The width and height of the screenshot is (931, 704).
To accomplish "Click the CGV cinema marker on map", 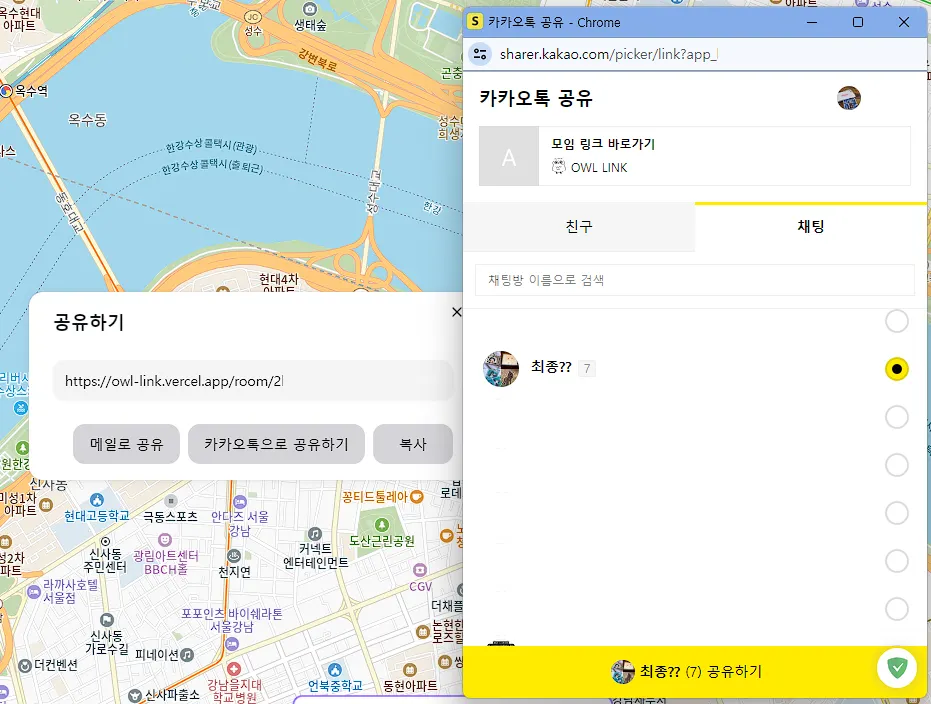I will click(420, 570).
